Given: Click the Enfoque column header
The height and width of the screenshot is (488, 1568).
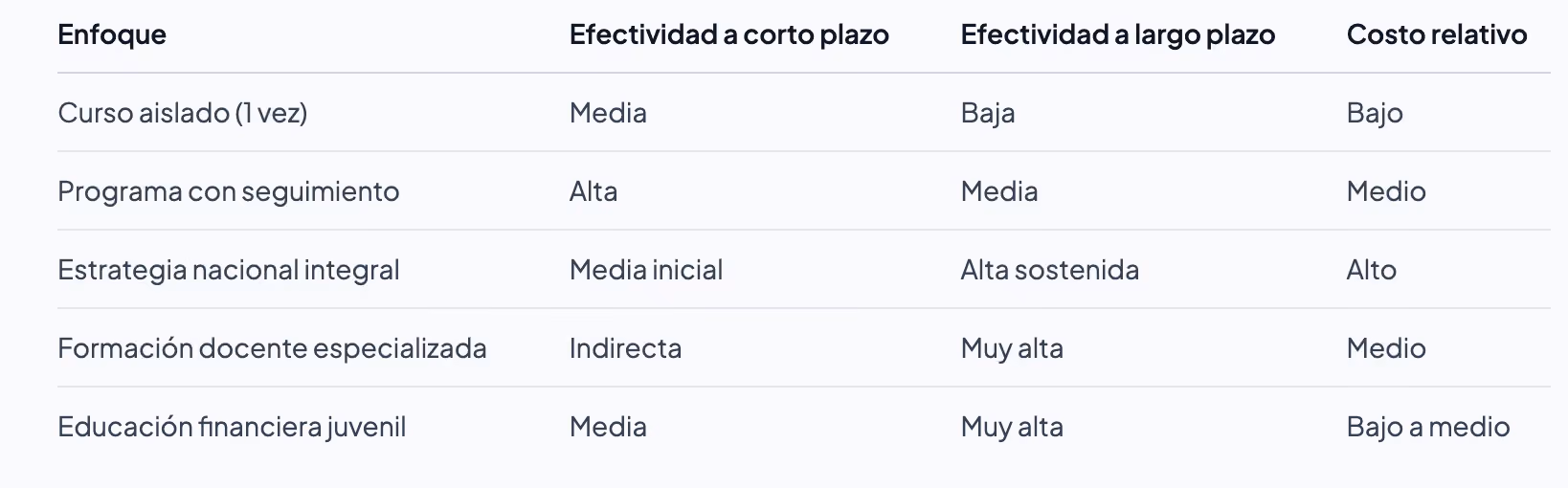Looking at the screenshot, I should pos(112,35).
